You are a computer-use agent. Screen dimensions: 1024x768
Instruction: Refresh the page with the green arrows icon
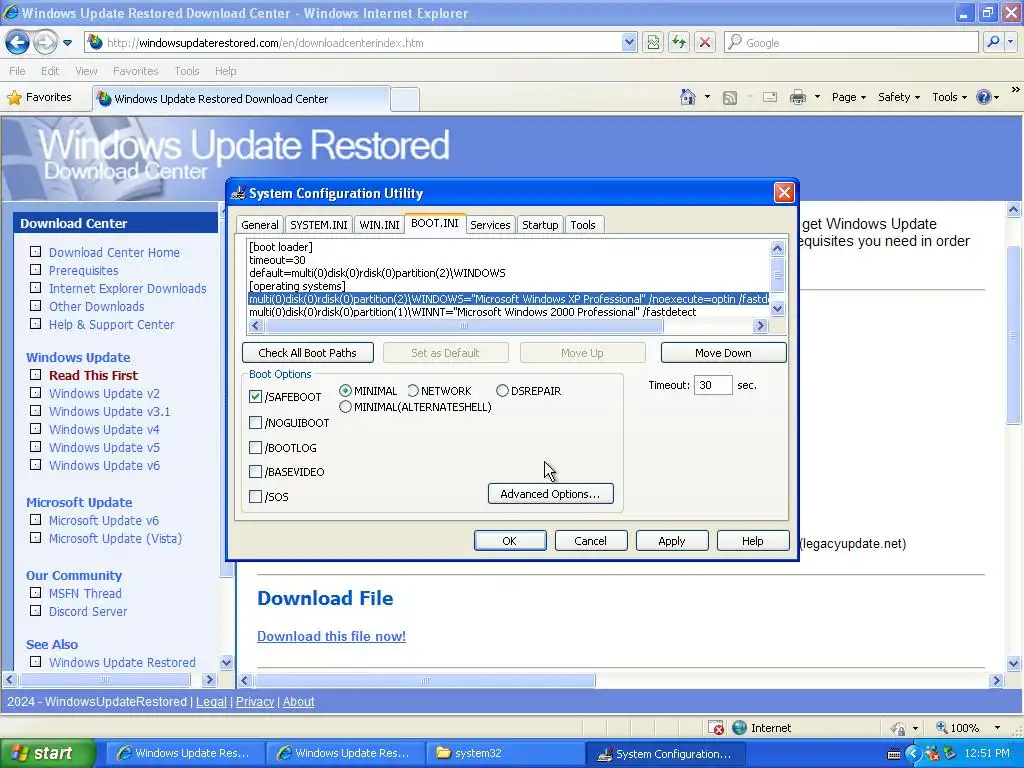(679, 42)
